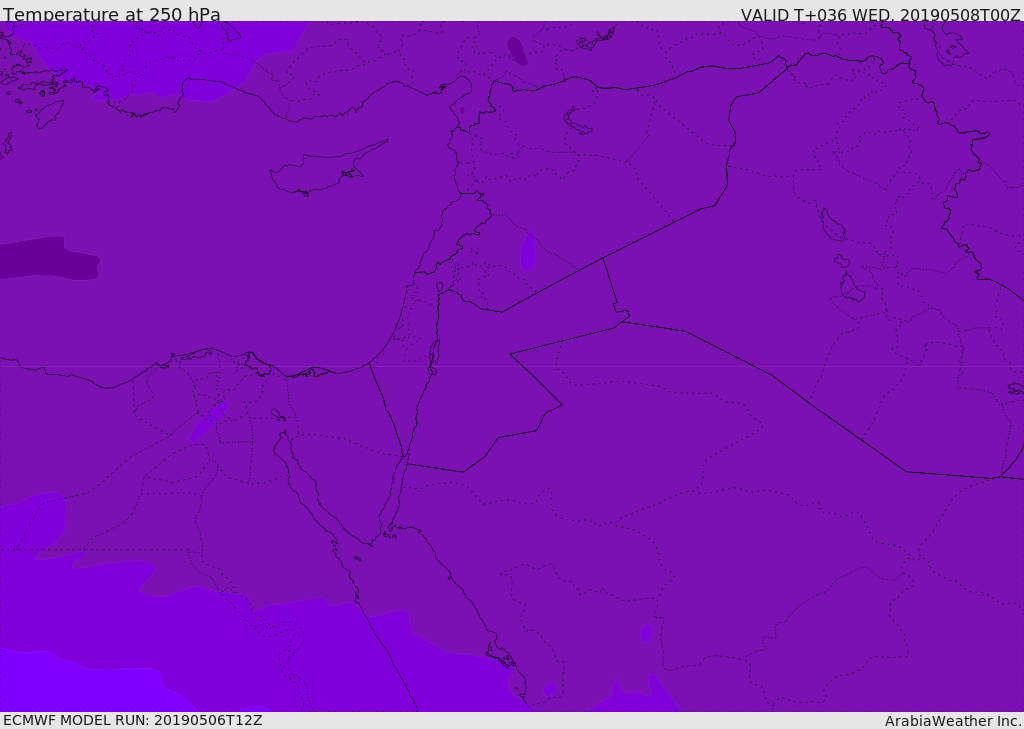Image resolution: width=1024 pixels, height=729 pixels.
Task: Click the VALID T+036 timestamp text
Action: (880, 15)
